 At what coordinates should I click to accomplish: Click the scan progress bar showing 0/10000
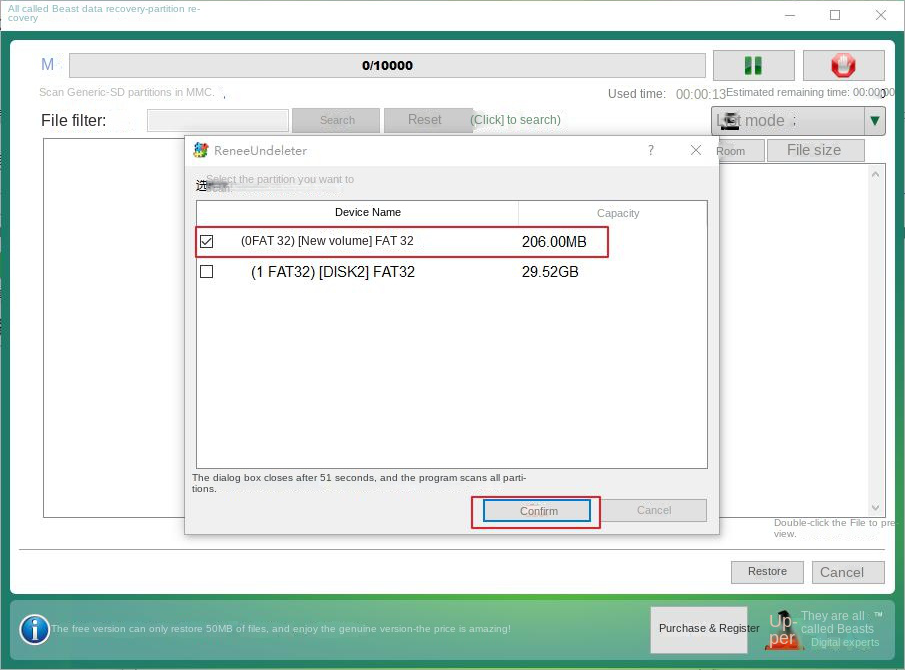point(386,66)
